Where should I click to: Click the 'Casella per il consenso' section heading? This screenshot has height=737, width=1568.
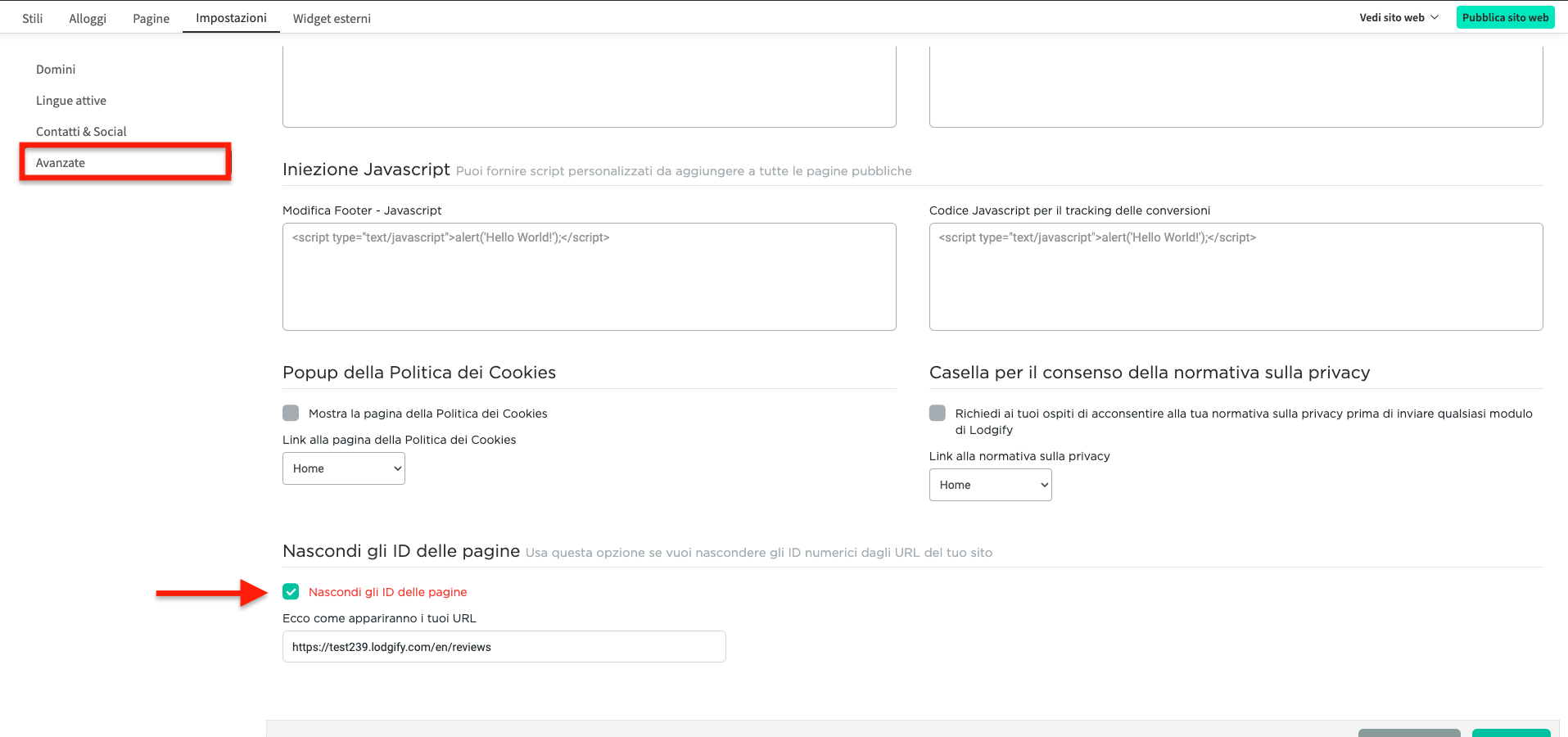(1150, 373)
